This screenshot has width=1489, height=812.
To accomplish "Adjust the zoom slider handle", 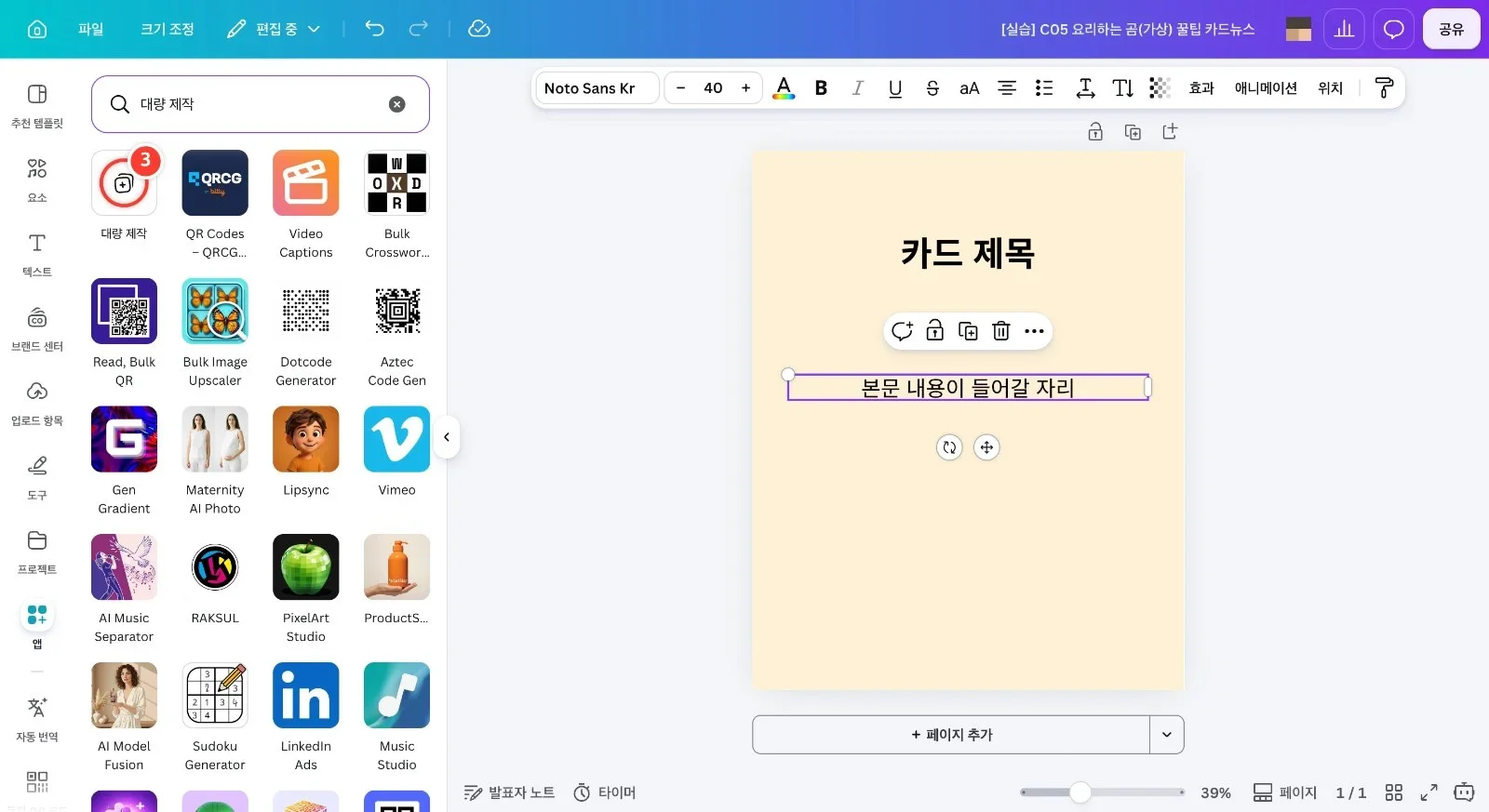I will (1080, 792).
